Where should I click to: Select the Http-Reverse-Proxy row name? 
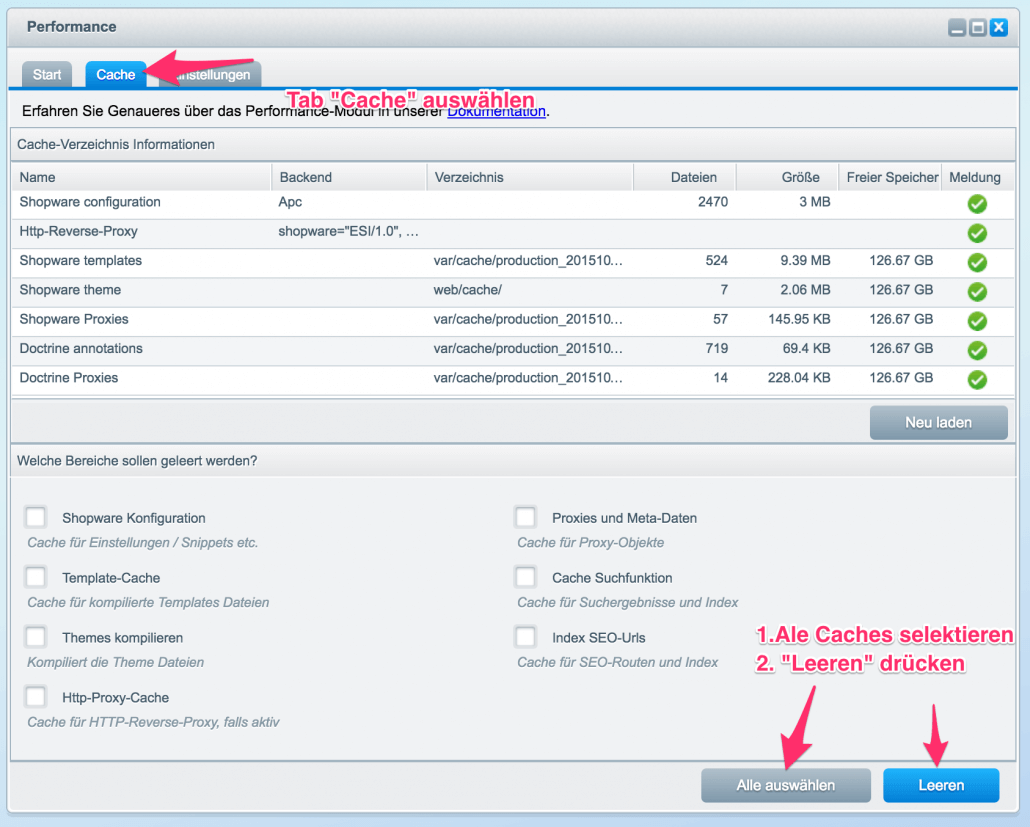coord(78,231)
